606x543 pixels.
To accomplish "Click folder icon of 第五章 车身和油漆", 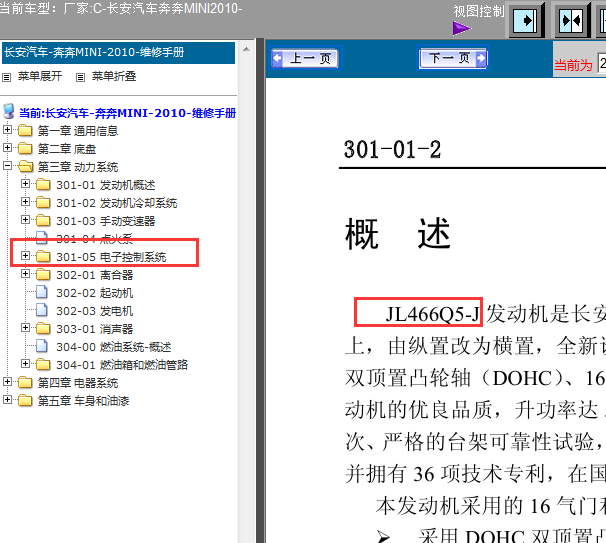I will [x=25, y=400].
